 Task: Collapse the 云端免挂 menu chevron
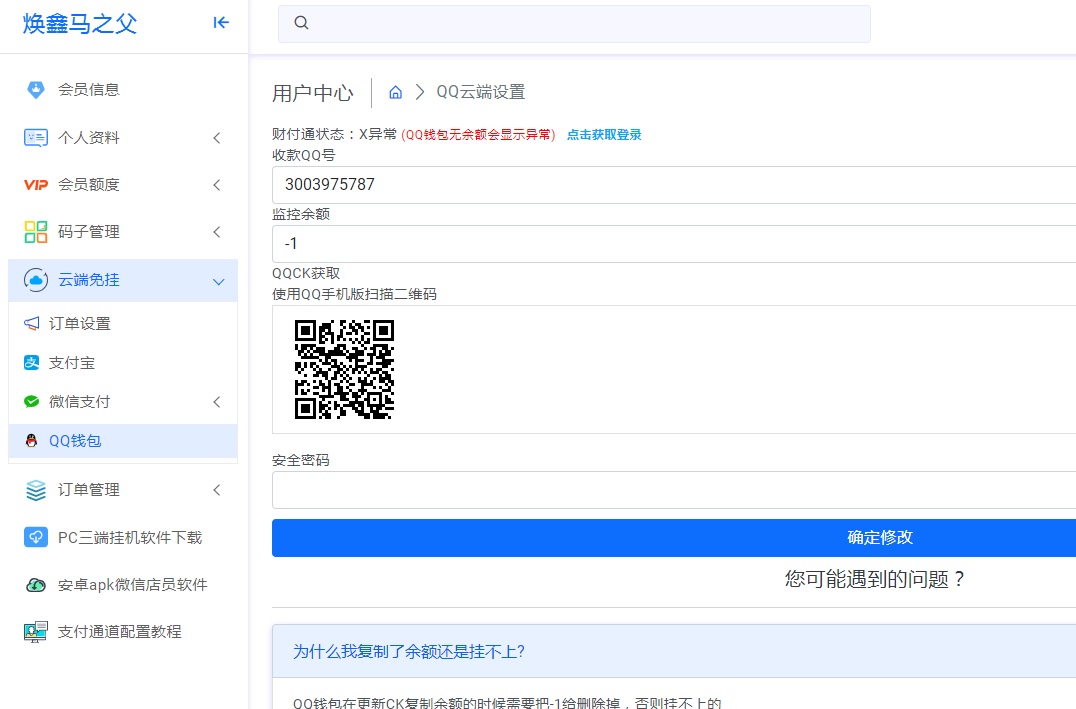[x=218, y=281]
